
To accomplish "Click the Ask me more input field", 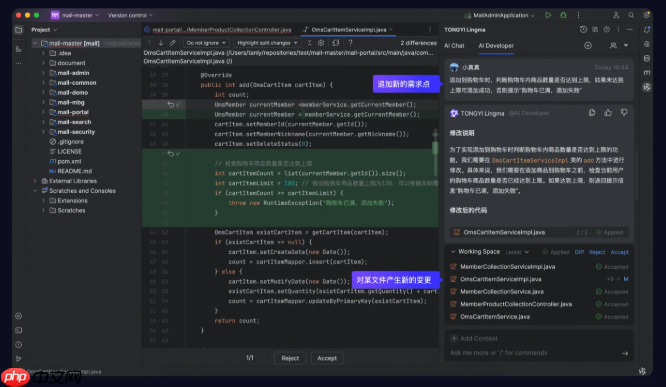I will point(533,353).
